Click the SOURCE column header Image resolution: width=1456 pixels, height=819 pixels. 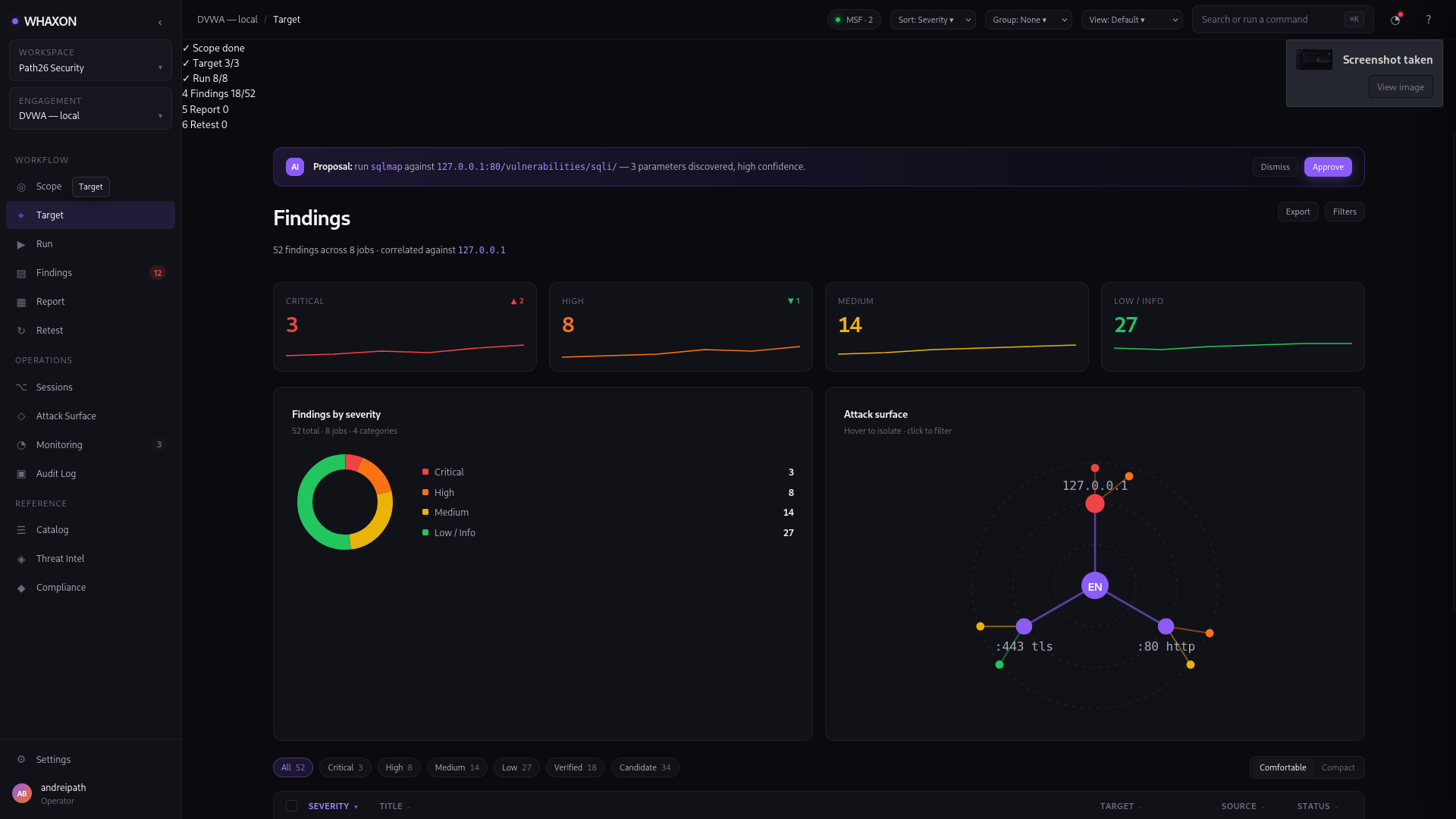pyautogui.click(x=1242, y=806)
